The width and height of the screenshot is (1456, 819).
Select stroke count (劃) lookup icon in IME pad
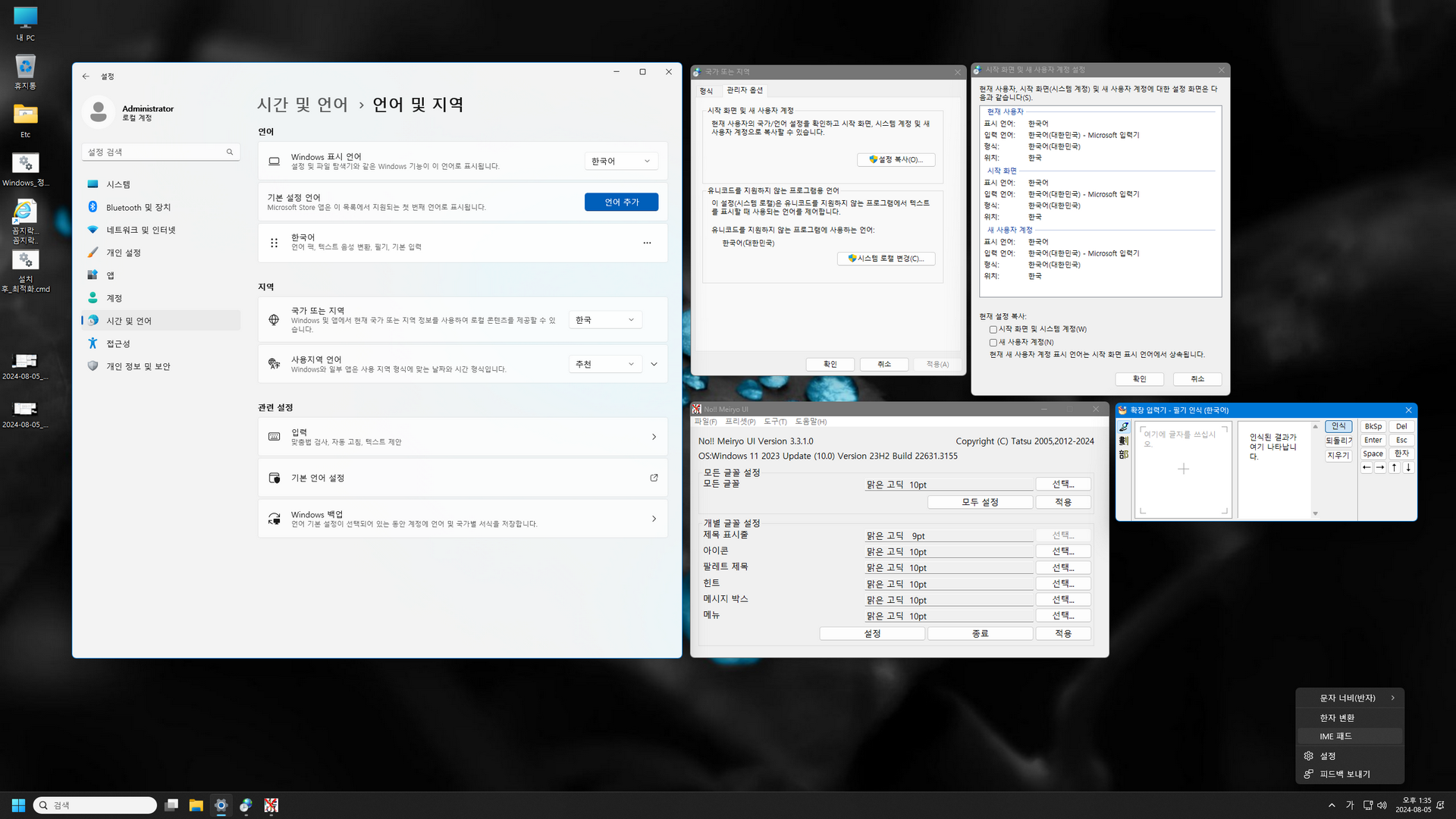click(x=1124, y=441)
